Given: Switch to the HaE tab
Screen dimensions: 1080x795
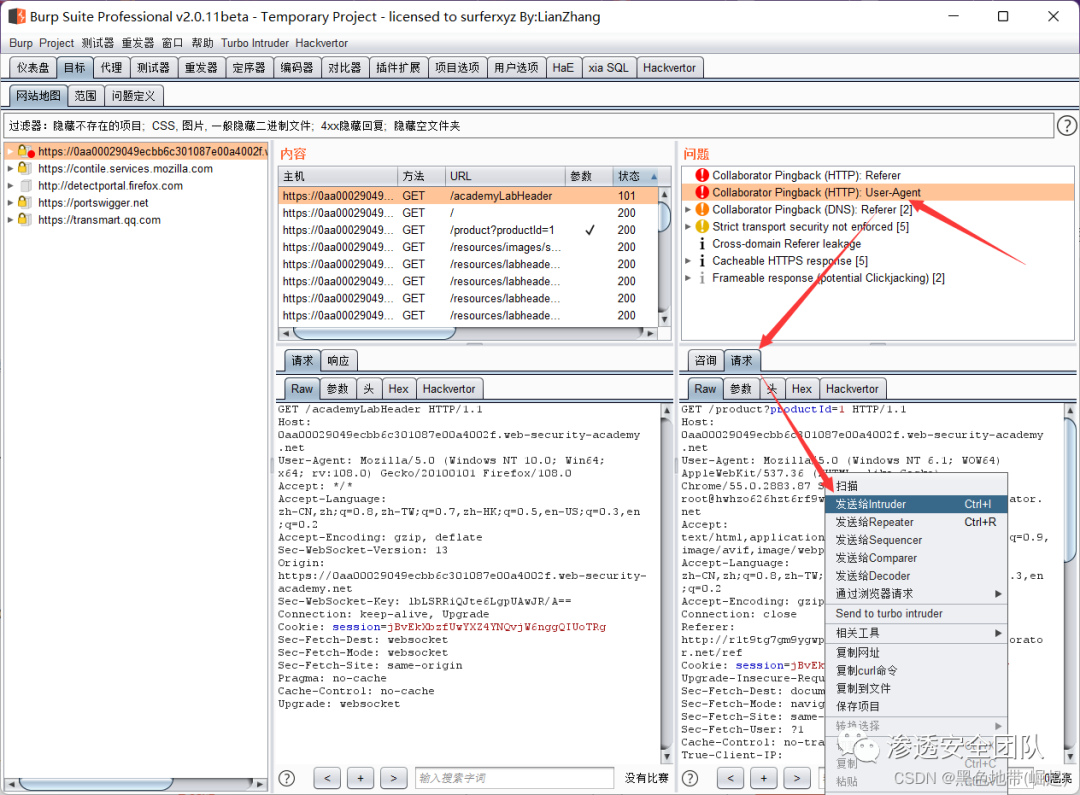Looking at the screenshot, I should [563, 68].
